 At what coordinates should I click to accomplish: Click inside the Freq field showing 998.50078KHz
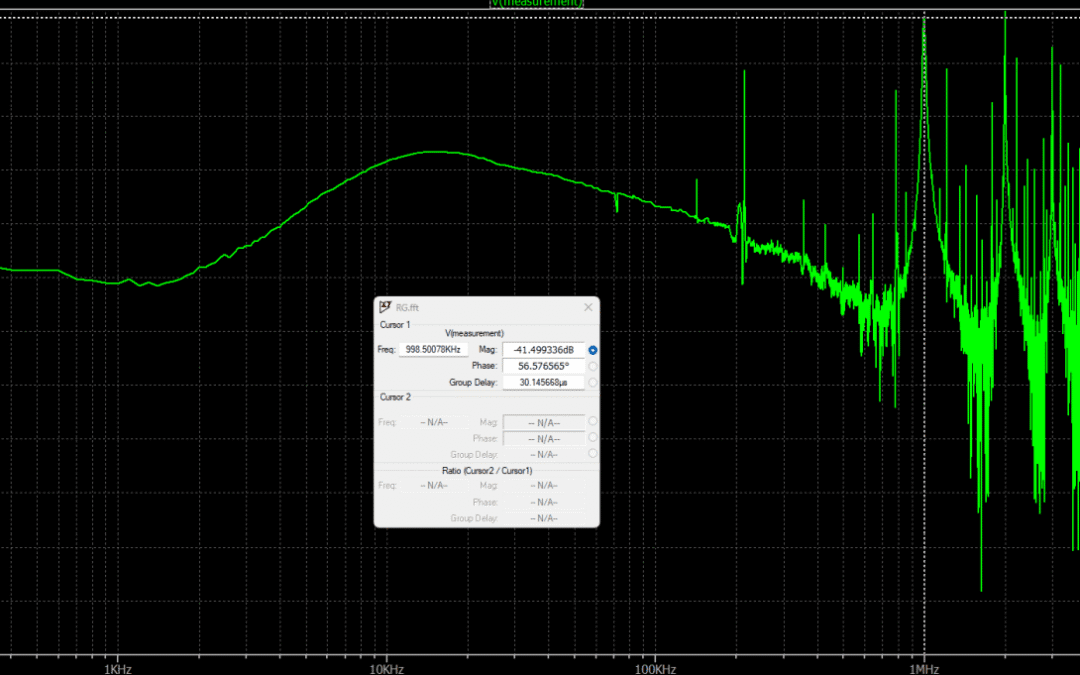click(x=433, y=348)
